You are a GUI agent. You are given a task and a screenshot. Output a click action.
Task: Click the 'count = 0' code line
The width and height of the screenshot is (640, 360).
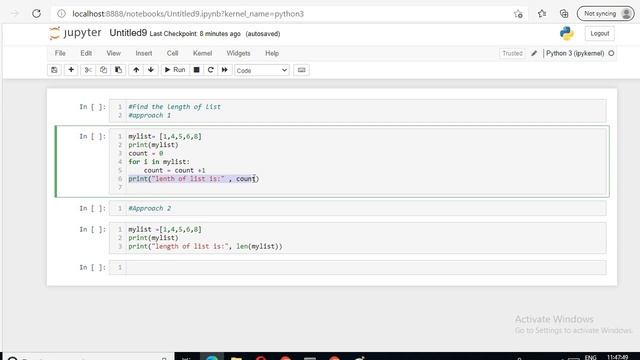[x=146, y=153]
